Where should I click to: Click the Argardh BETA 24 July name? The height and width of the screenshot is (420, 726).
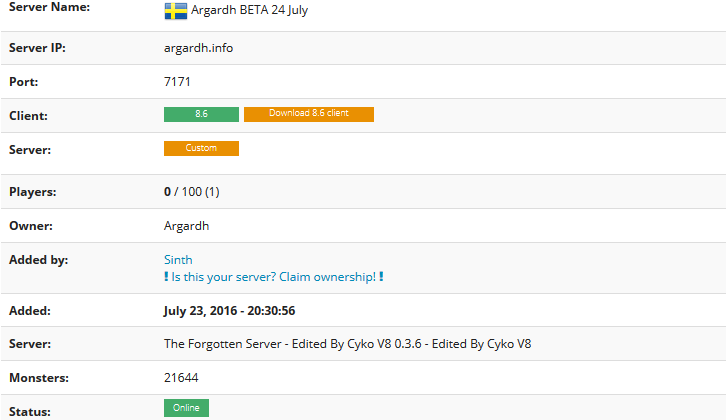click(x=250, y=10)
